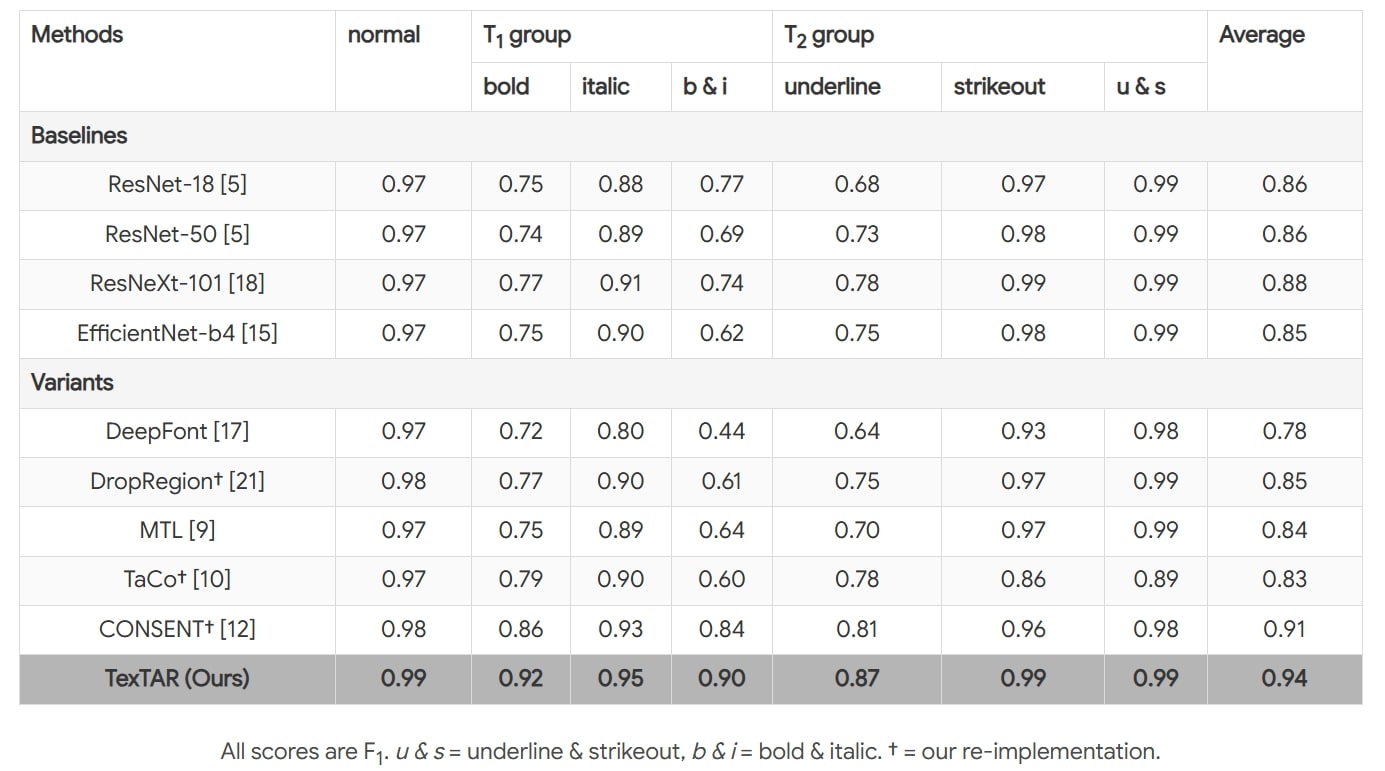Screen dimensions: 1385x771
Task: Click TexTAR's 0.94 Average score
Action: point(1284,678)
